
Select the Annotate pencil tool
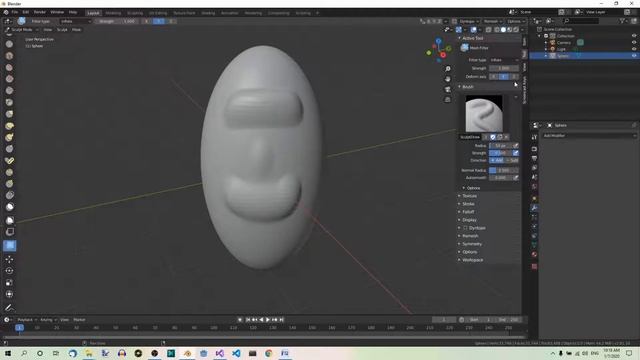(x=9, y=308)
